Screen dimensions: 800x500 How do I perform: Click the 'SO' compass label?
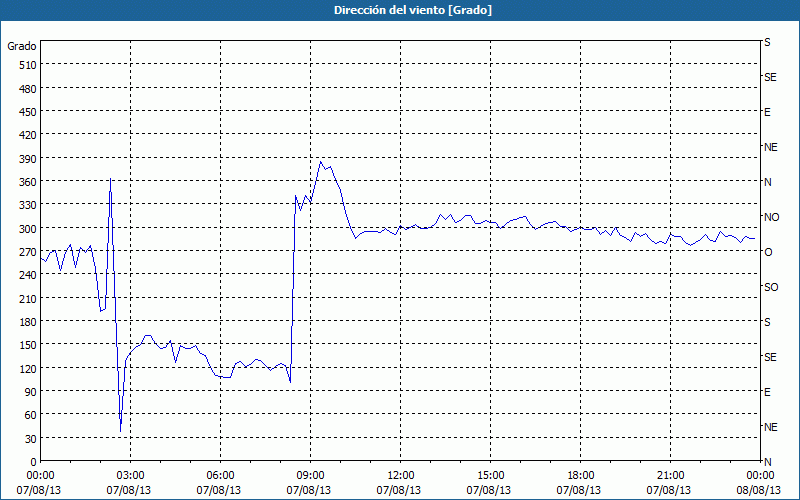[771, 287]
